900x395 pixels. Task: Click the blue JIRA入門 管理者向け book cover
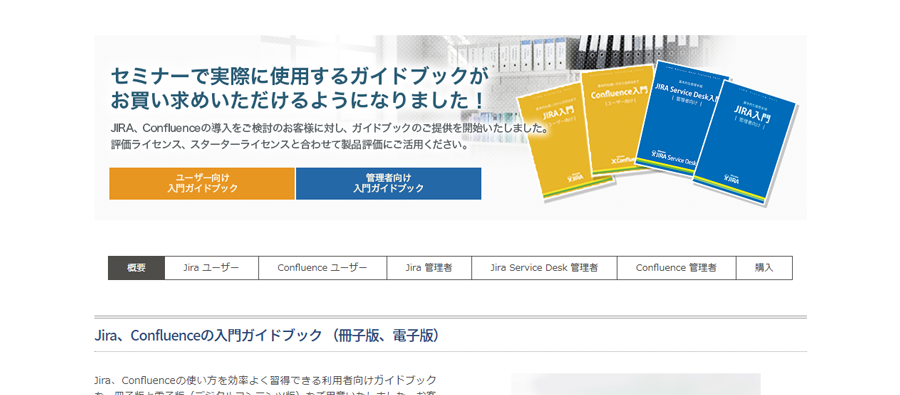[x=745, y=141]
